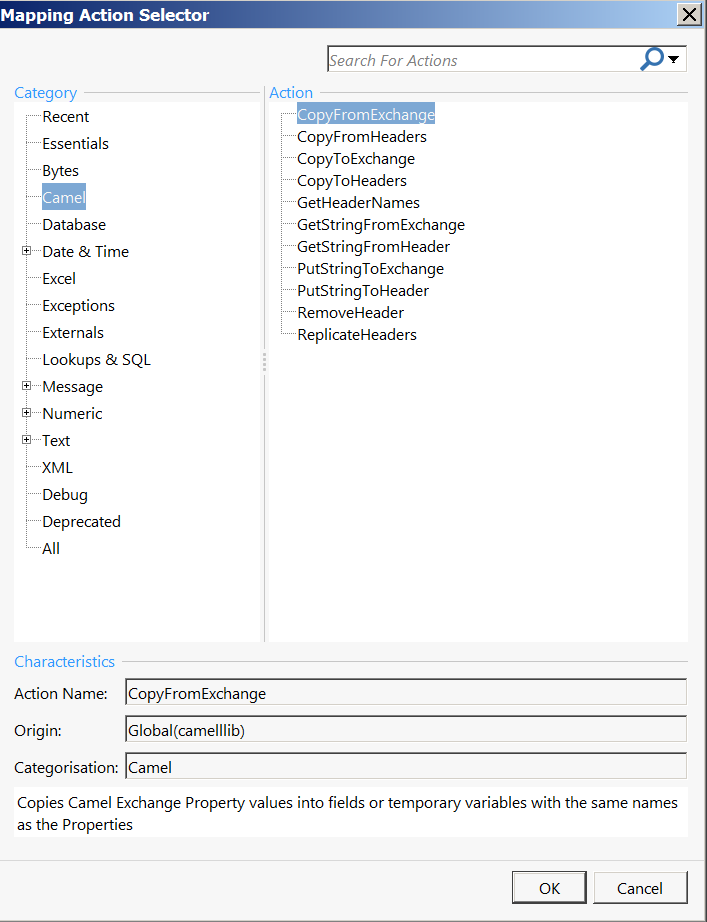Expand the Message category node
This screenshot has width=707, height=922.
click(27, 386)
